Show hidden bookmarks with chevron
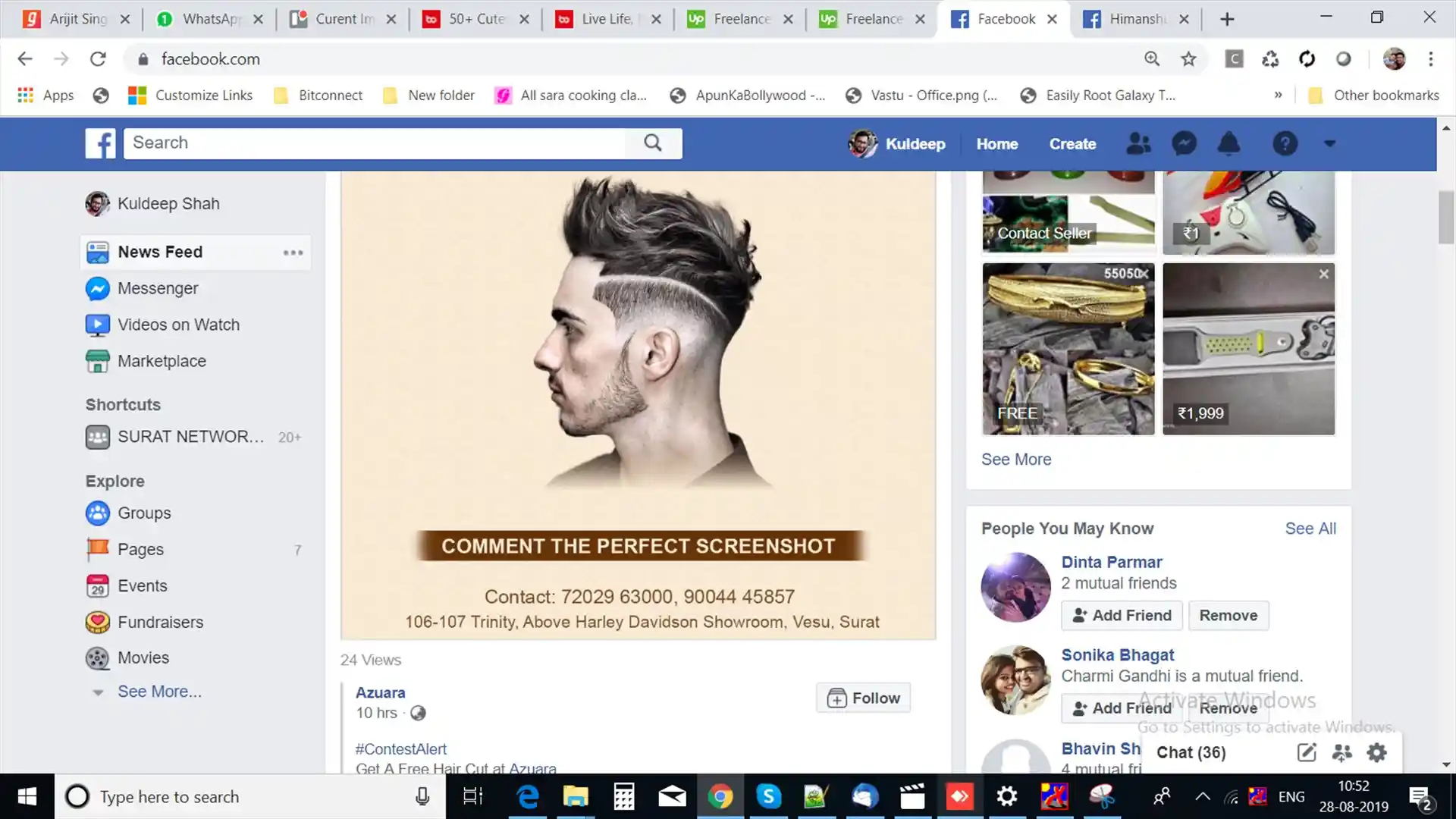 click(x=1278, y=95)
